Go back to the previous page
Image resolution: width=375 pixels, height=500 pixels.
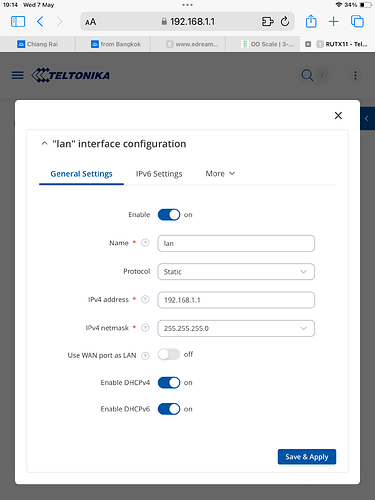(x=40, y=22)
